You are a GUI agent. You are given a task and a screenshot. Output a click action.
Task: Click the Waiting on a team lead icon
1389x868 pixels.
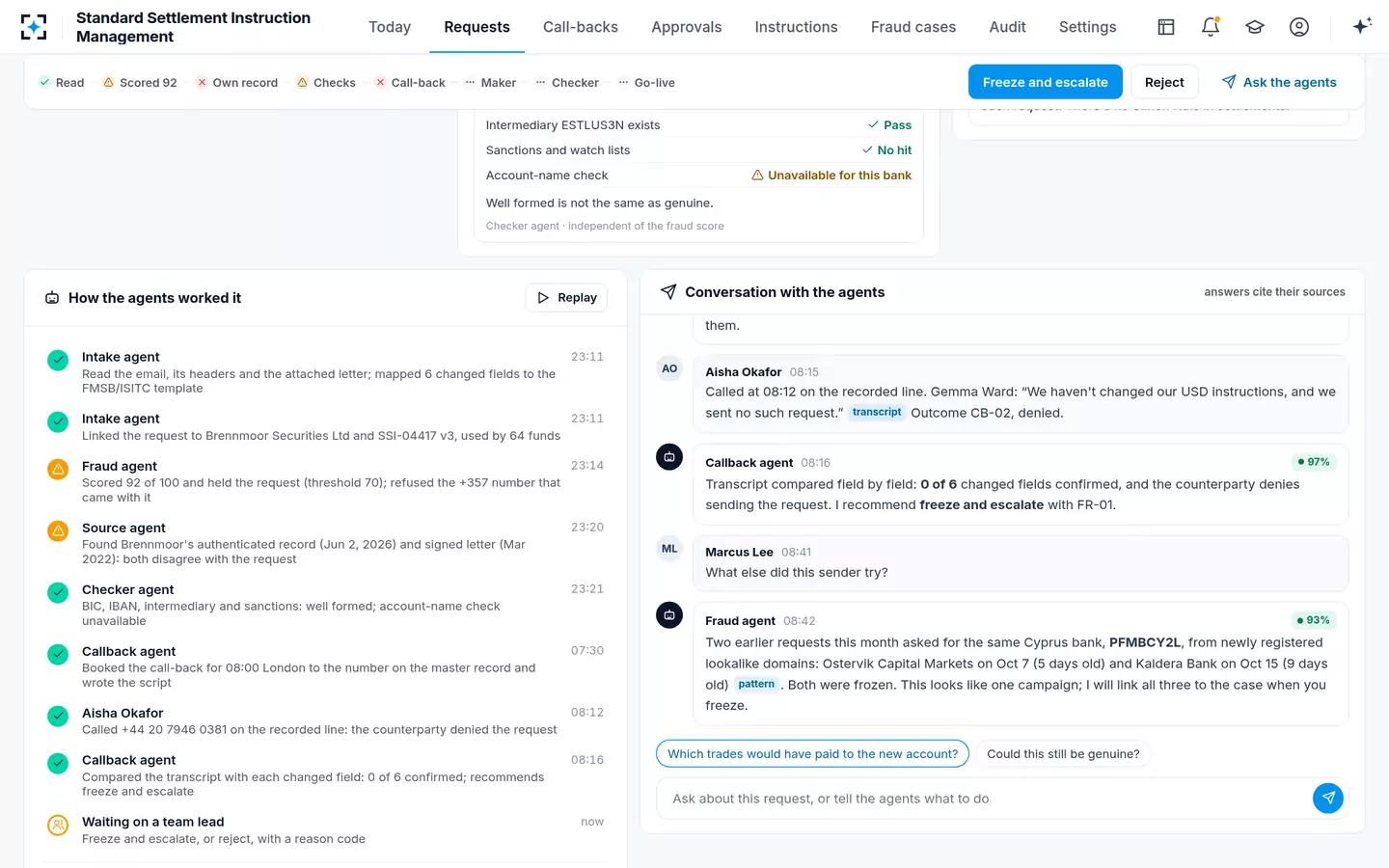[x=58, y=825]
